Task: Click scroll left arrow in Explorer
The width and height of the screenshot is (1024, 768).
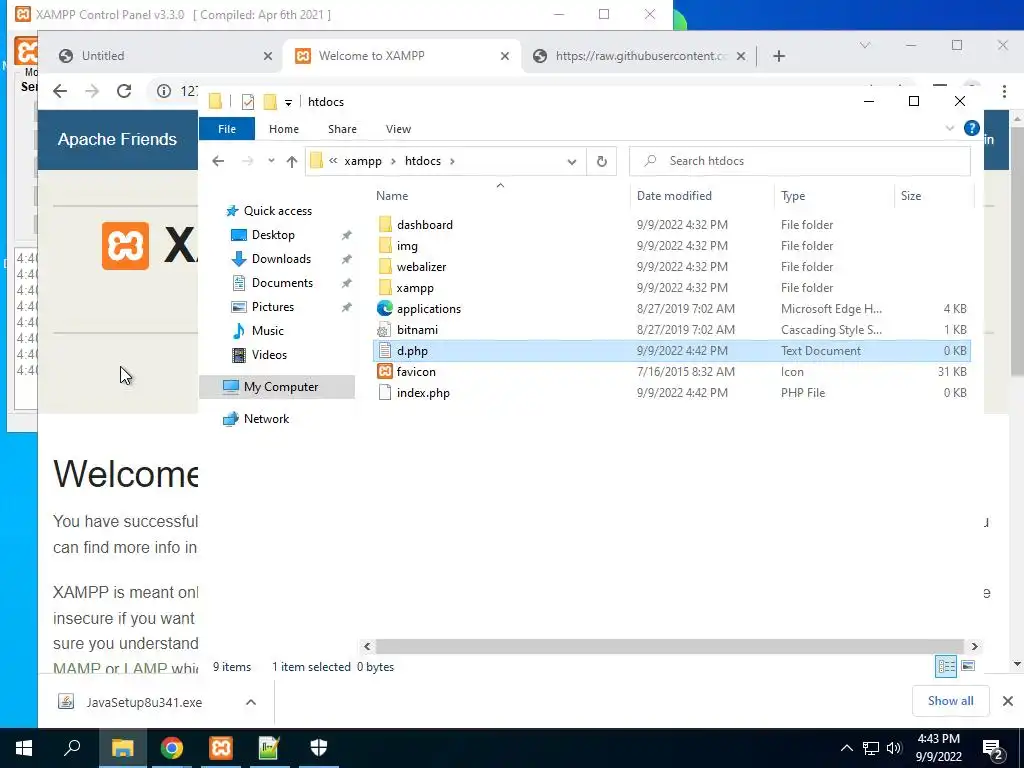Action: (x=367, y=647)
